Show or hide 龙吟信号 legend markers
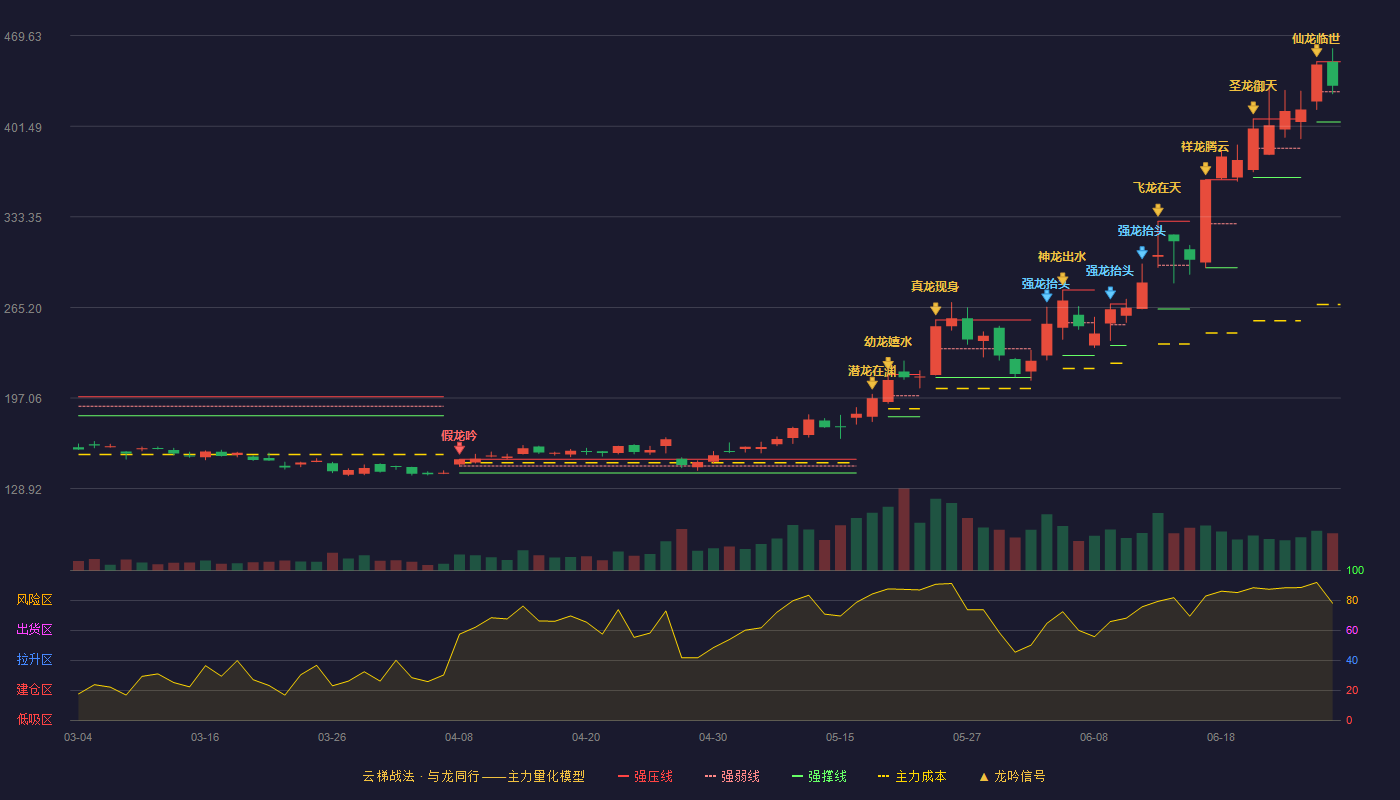1400x800 pixels. pyautogui.click(x=1011, y=776)
